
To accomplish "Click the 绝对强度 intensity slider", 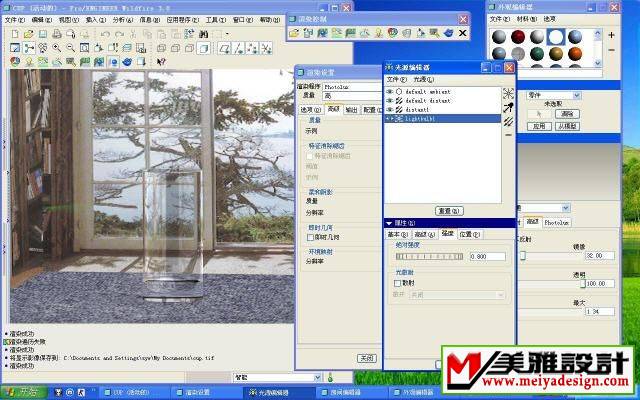I will (x=428, y=257).
